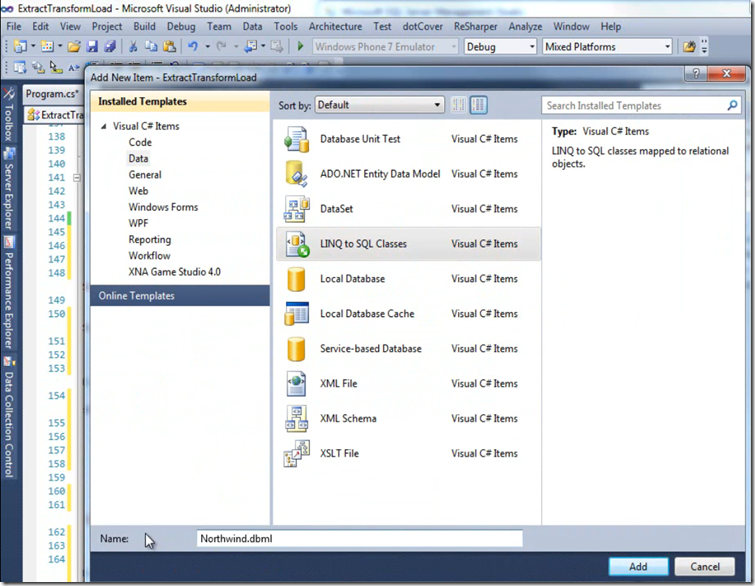Screen dimensions: 755x586
Task: Collapse code outlining at line 141
Action: click(77, 178)
